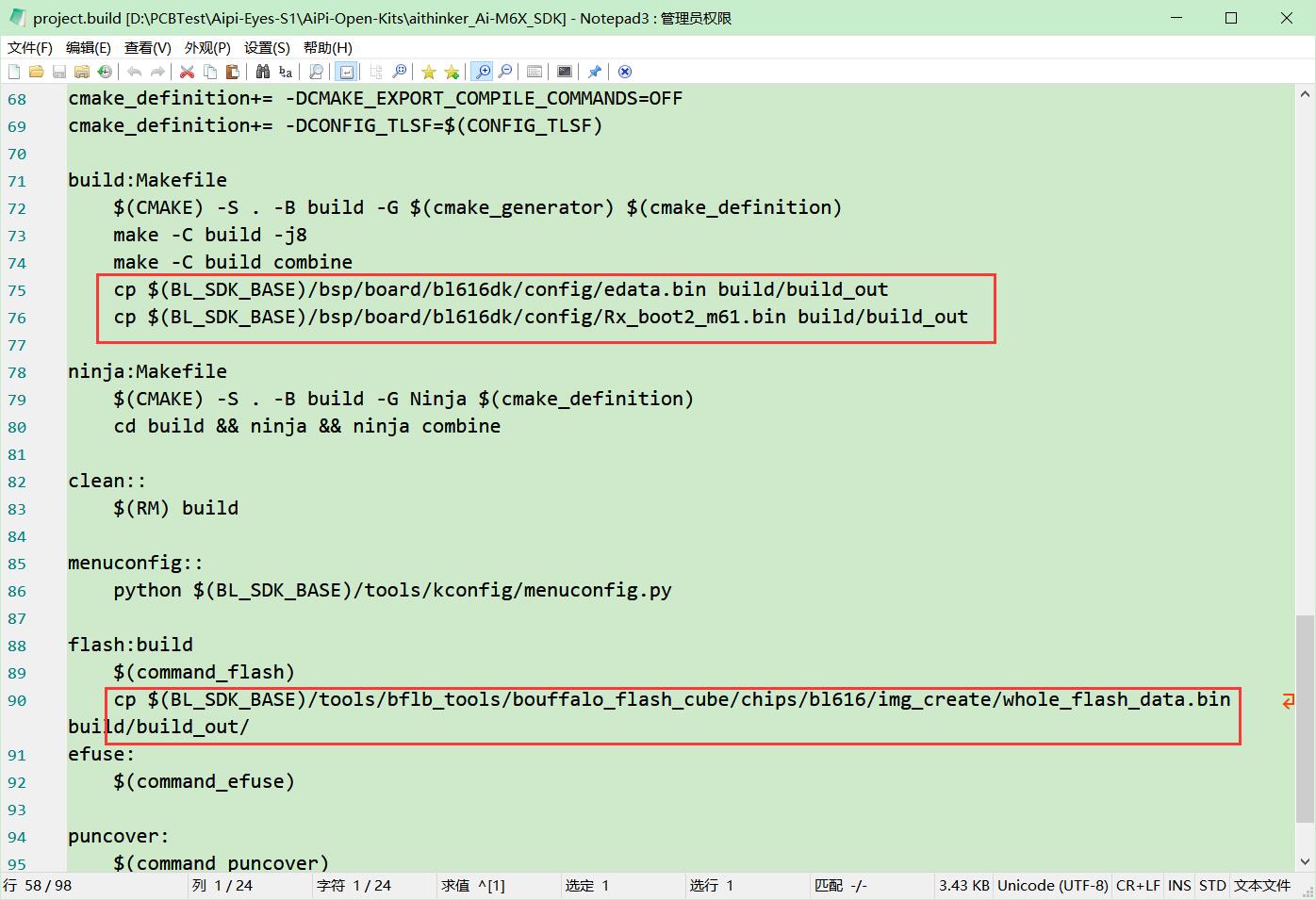
Task: Open the 帮助(H) menu
Action: point(328,47)
